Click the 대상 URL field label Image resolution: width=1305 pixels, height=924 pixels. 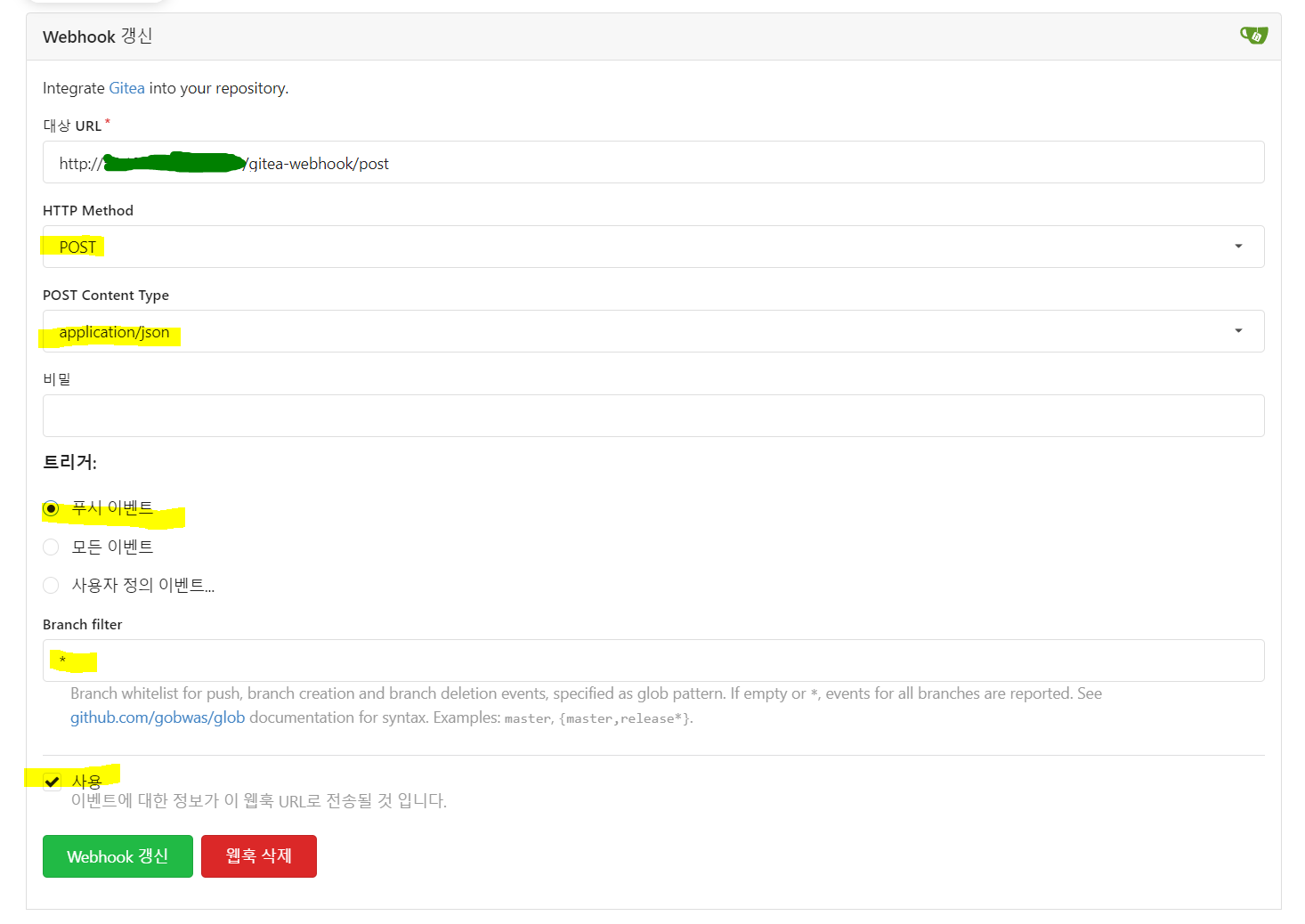click(x=72, y=126)
